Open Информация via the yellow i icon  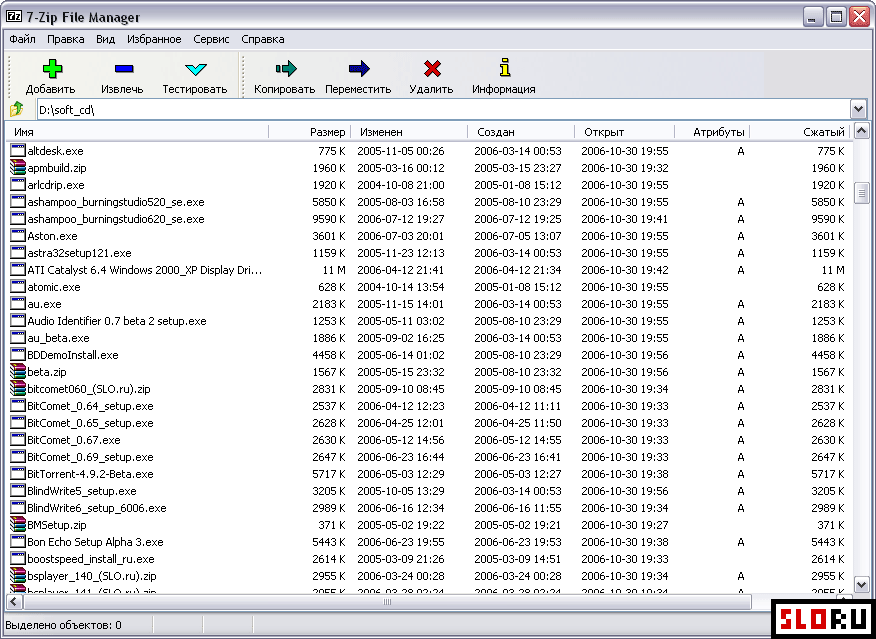click(504, 69)
